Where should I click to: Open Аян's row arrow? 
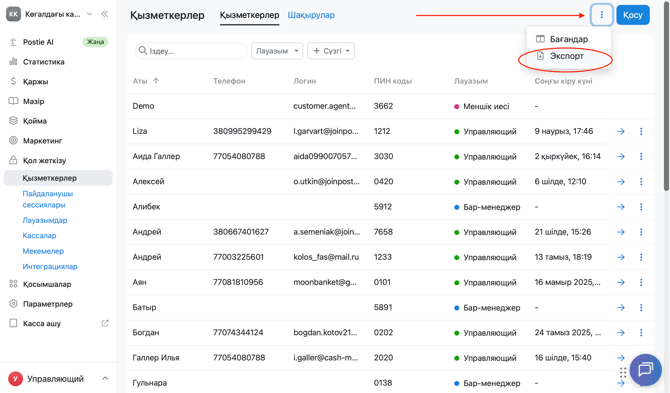point(621,282)
